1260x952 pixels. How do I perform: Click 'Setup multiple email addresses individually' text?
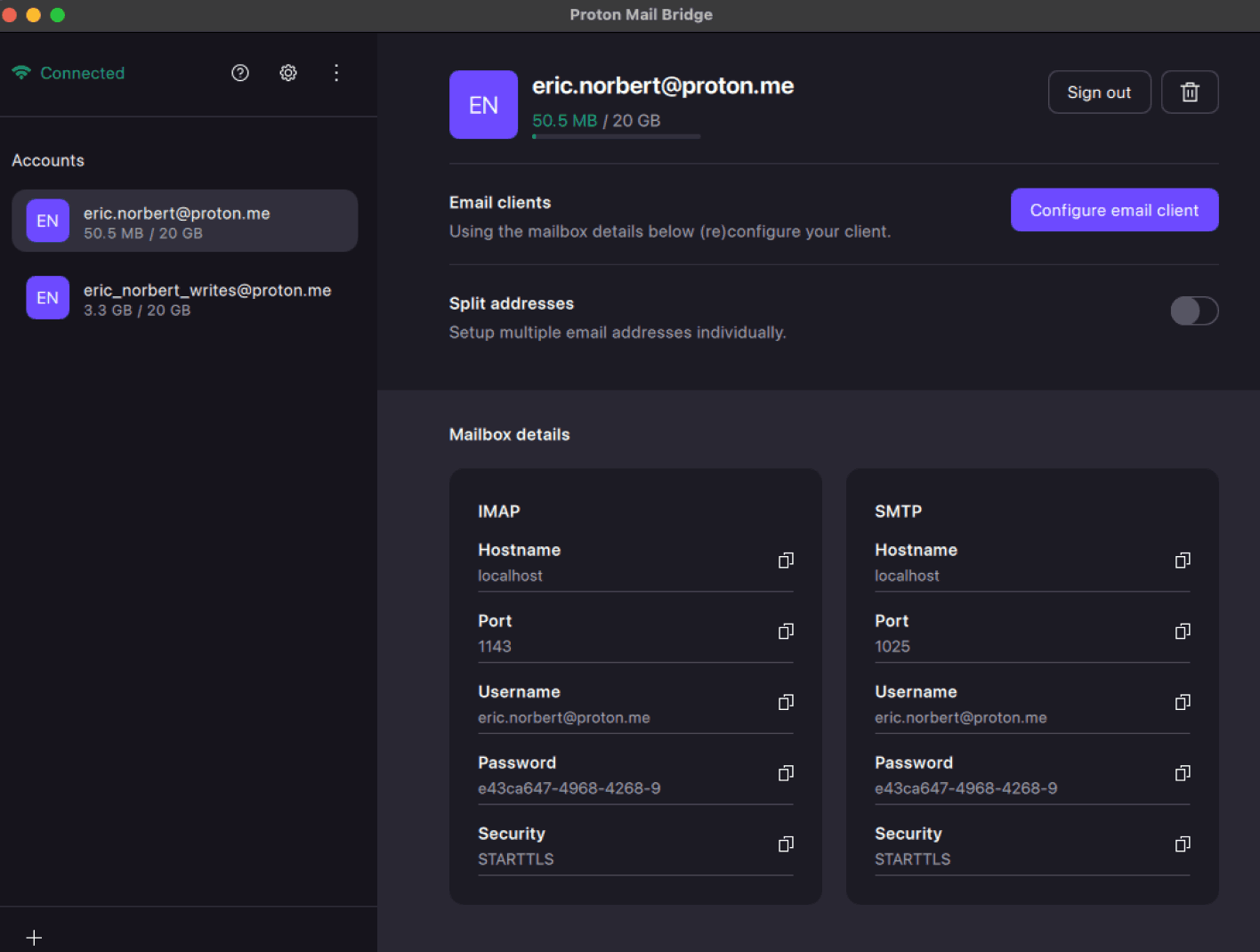(x=618, y=333)
